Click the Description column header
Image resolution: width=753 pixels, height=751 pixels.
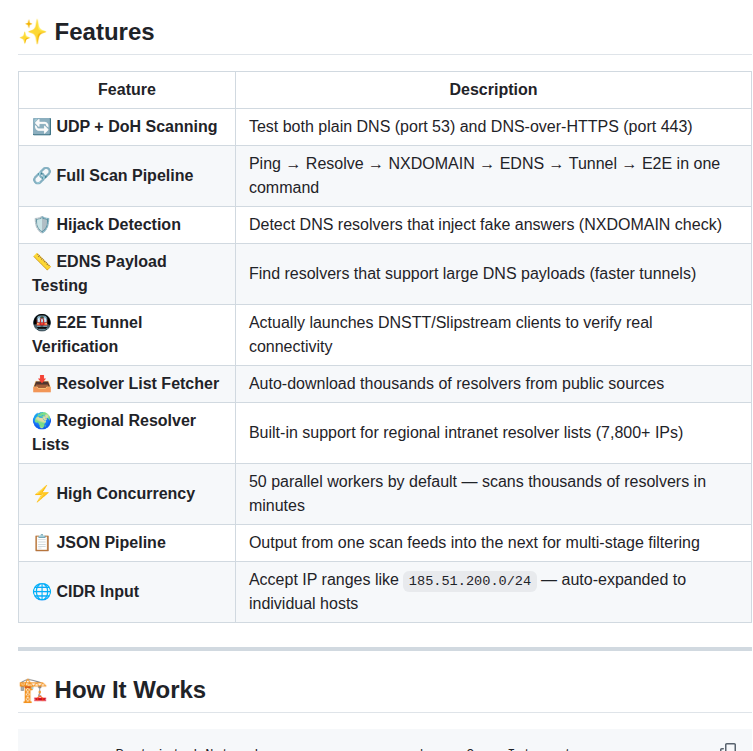pyautogui.click(x=493, y=90)
